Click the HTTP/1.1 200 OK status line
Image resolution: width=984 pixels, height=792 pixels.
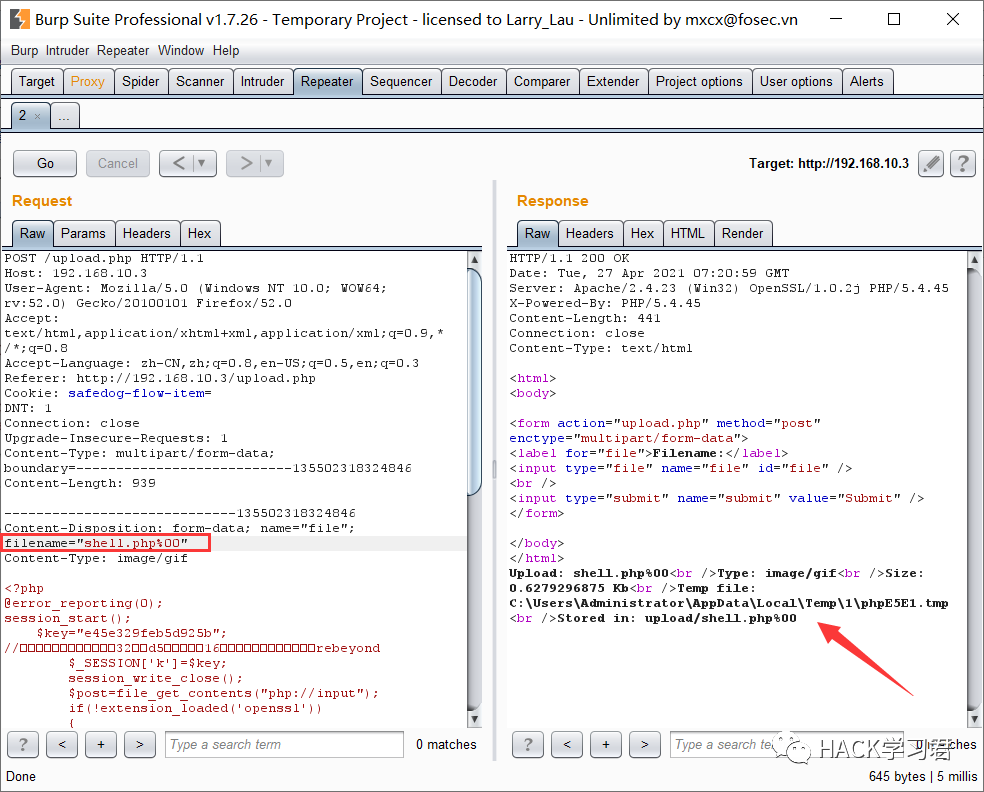570,259
